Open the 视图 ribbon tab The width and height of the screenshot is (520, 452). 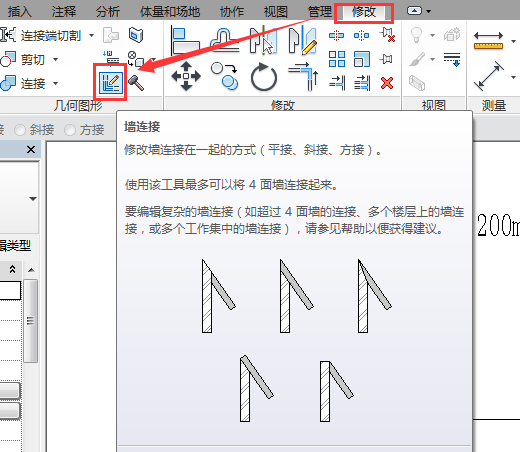pos(275,12)
